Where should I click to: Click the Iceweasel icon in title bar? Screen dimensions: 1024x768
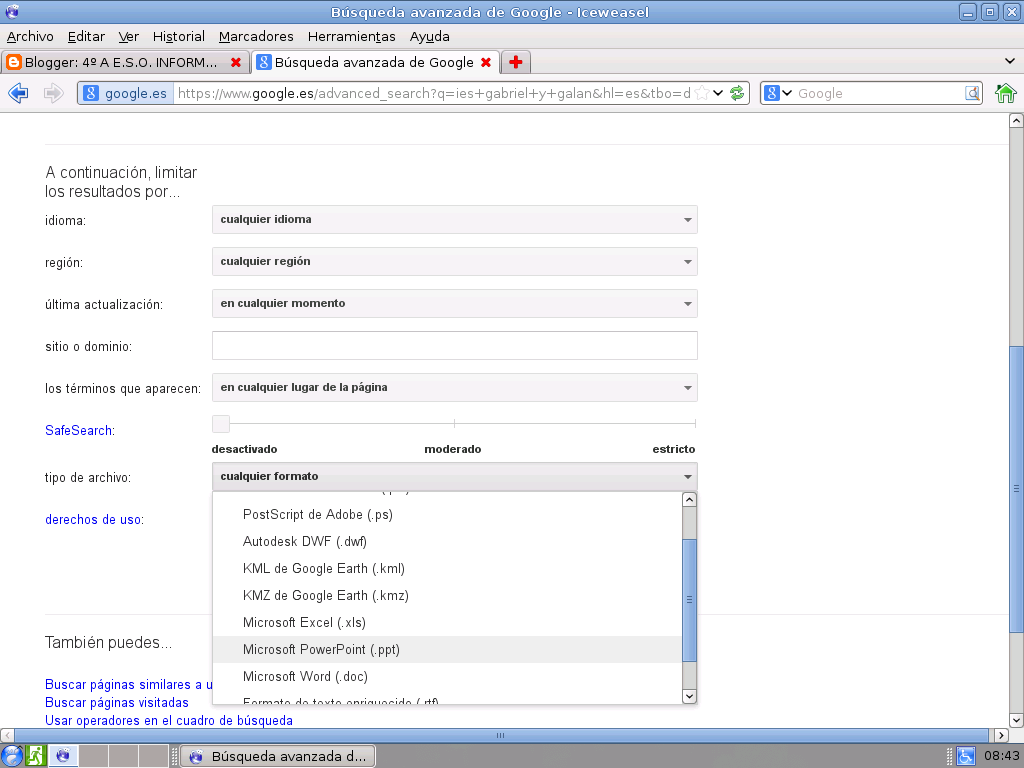pyautogui.click(x=12, y=12)
